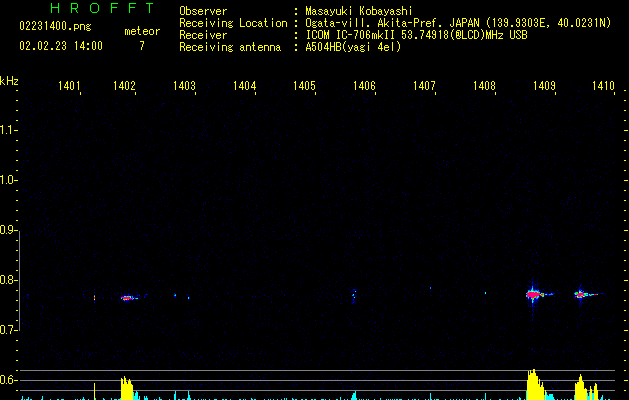Select the Ogata-vill. Akita-Pref. JAPAN location text

(x=458, y=23)
